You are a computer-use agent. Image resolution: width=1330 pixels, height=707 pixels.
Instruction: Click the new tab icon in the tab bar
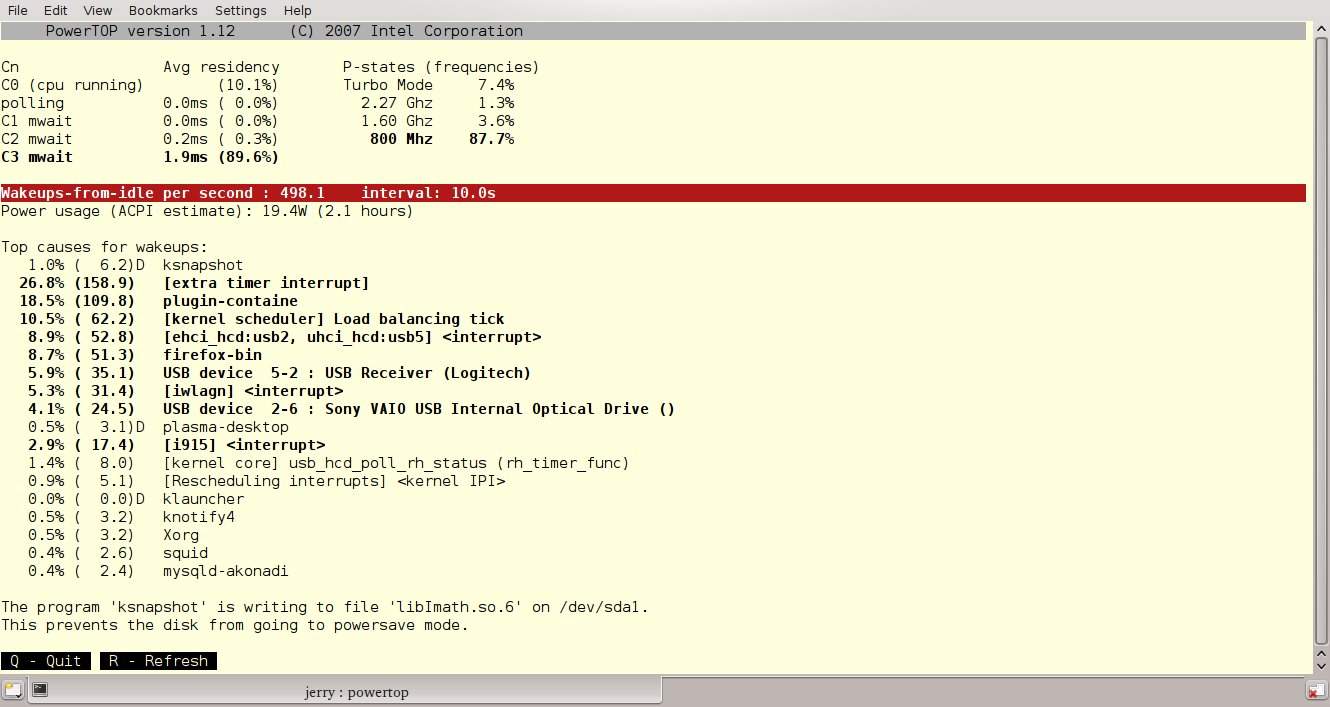pos(13,690)
